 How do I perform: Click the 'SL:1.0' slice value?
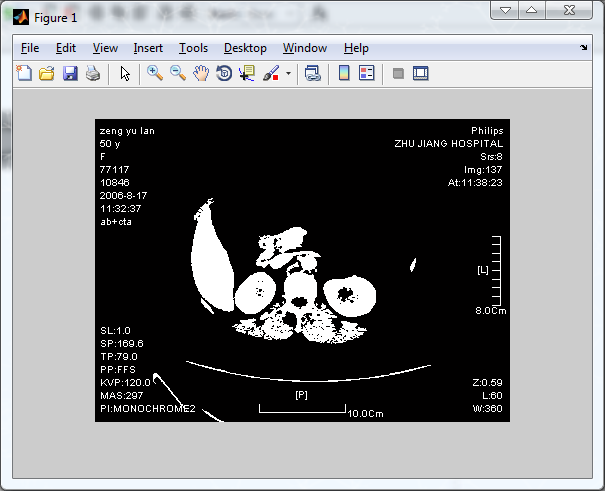tap(115, 331)
